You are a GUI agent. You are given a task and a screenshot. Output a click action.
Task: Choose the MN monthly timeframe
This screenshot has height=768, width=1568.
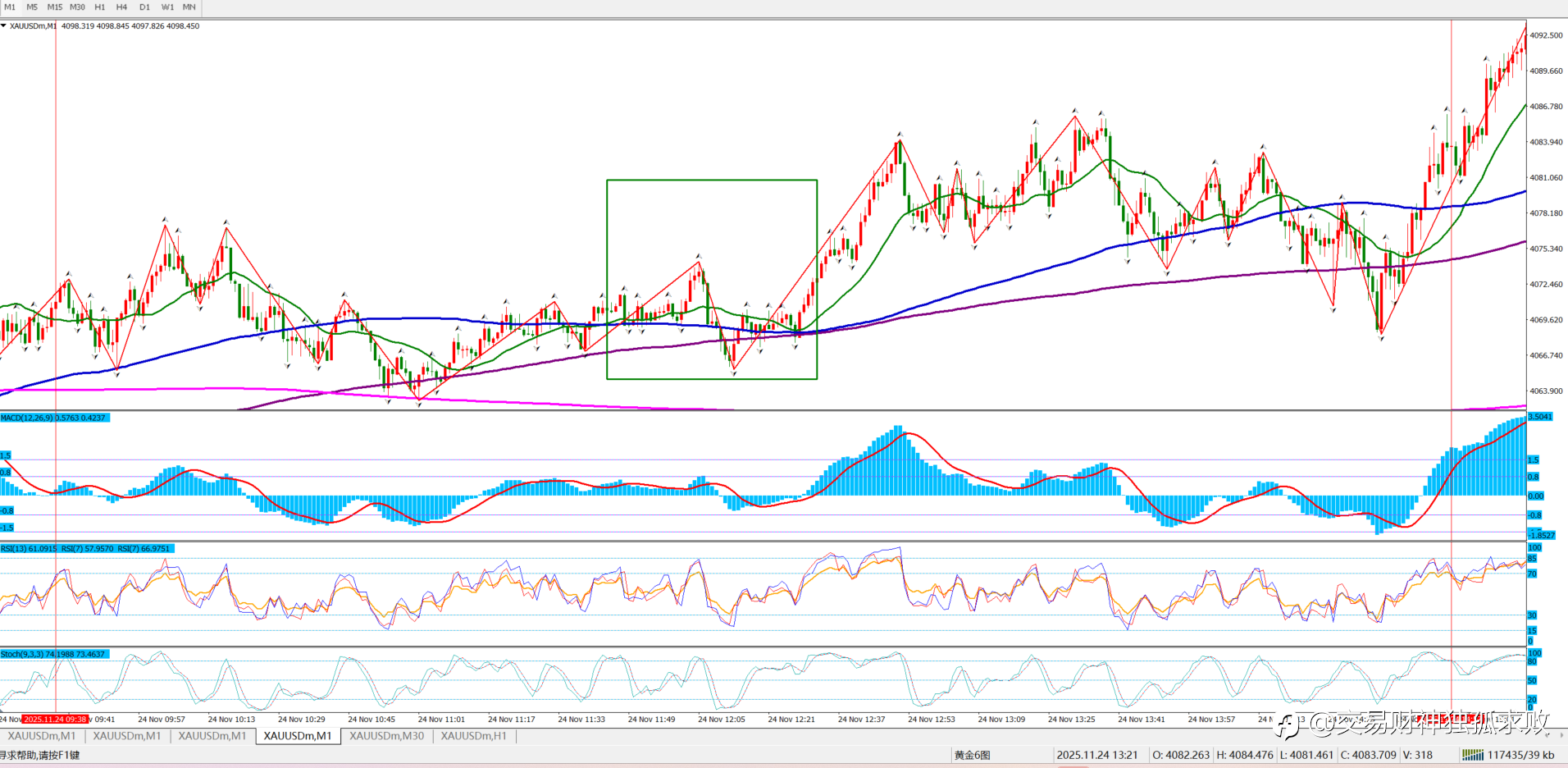(189, 7)
